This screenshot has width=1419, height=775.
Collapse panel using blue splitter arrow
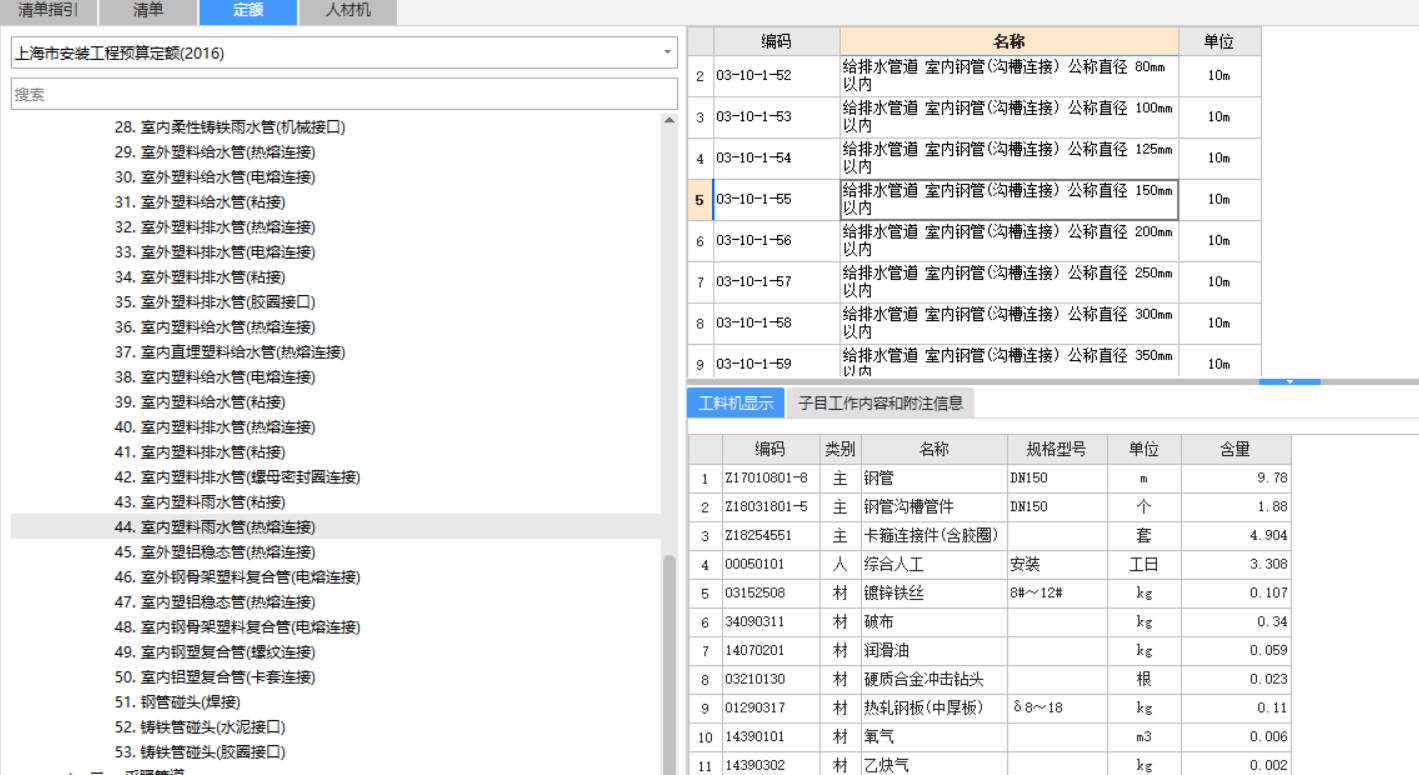pos(1290,381)
